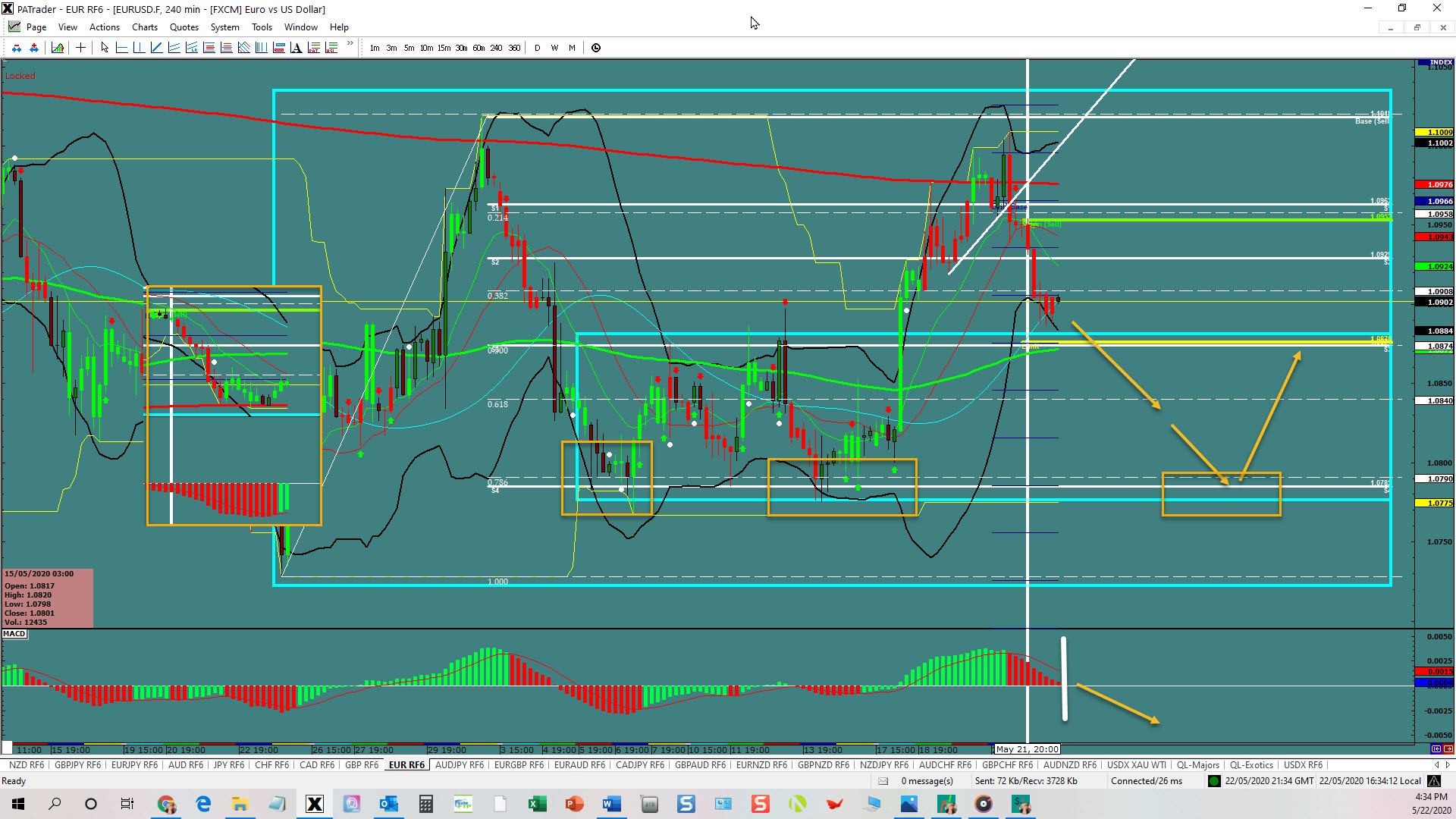Switch to the AUD RF6 tab
Screen dimensions: 1456x819
186,765
